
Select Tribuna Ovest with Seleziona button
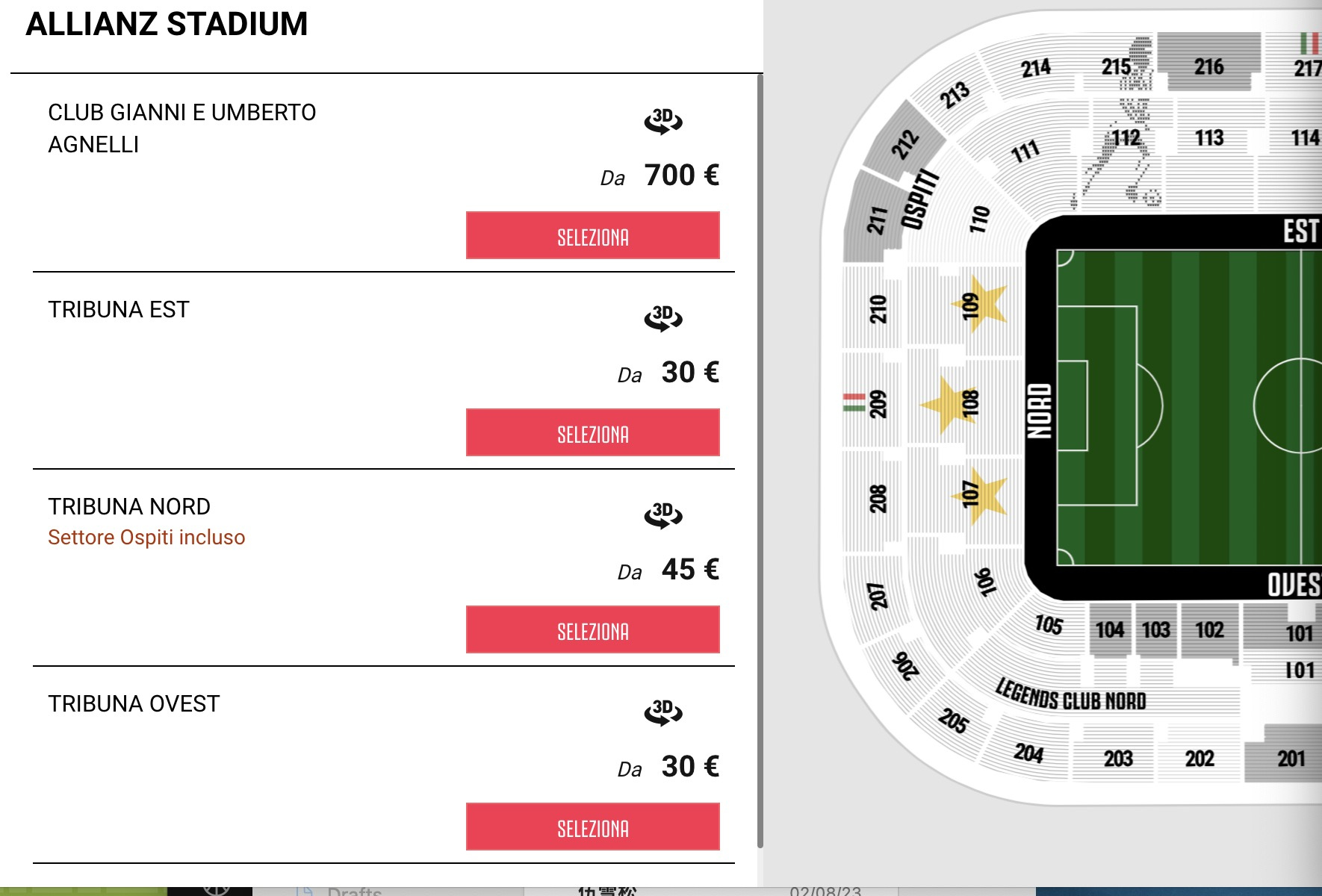(x=593, y=827)
